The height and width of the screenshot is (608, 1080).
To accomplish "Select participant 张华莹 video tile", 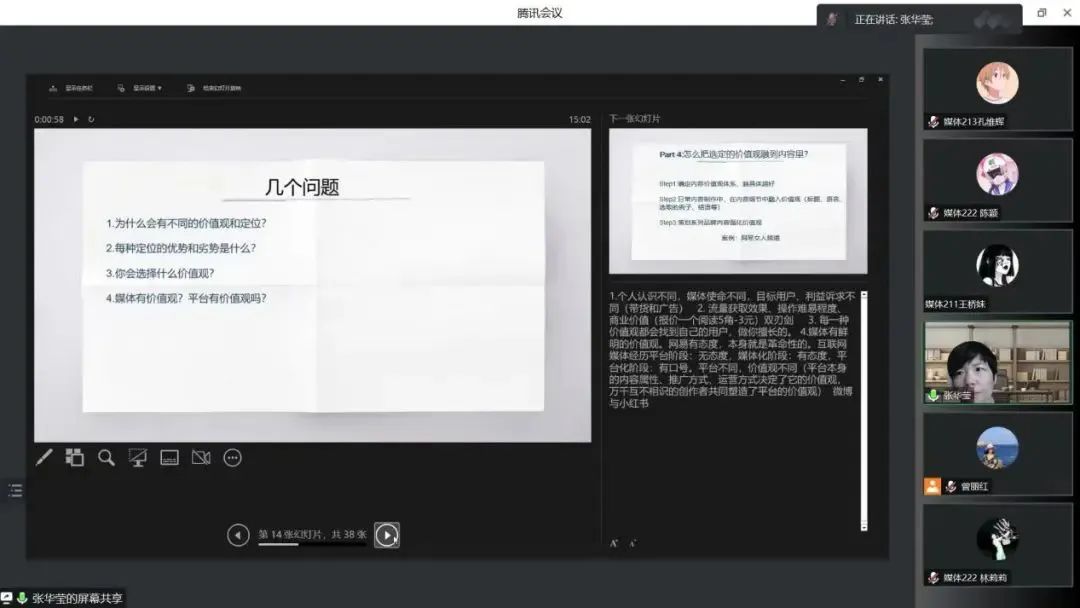I will (997, 362).
